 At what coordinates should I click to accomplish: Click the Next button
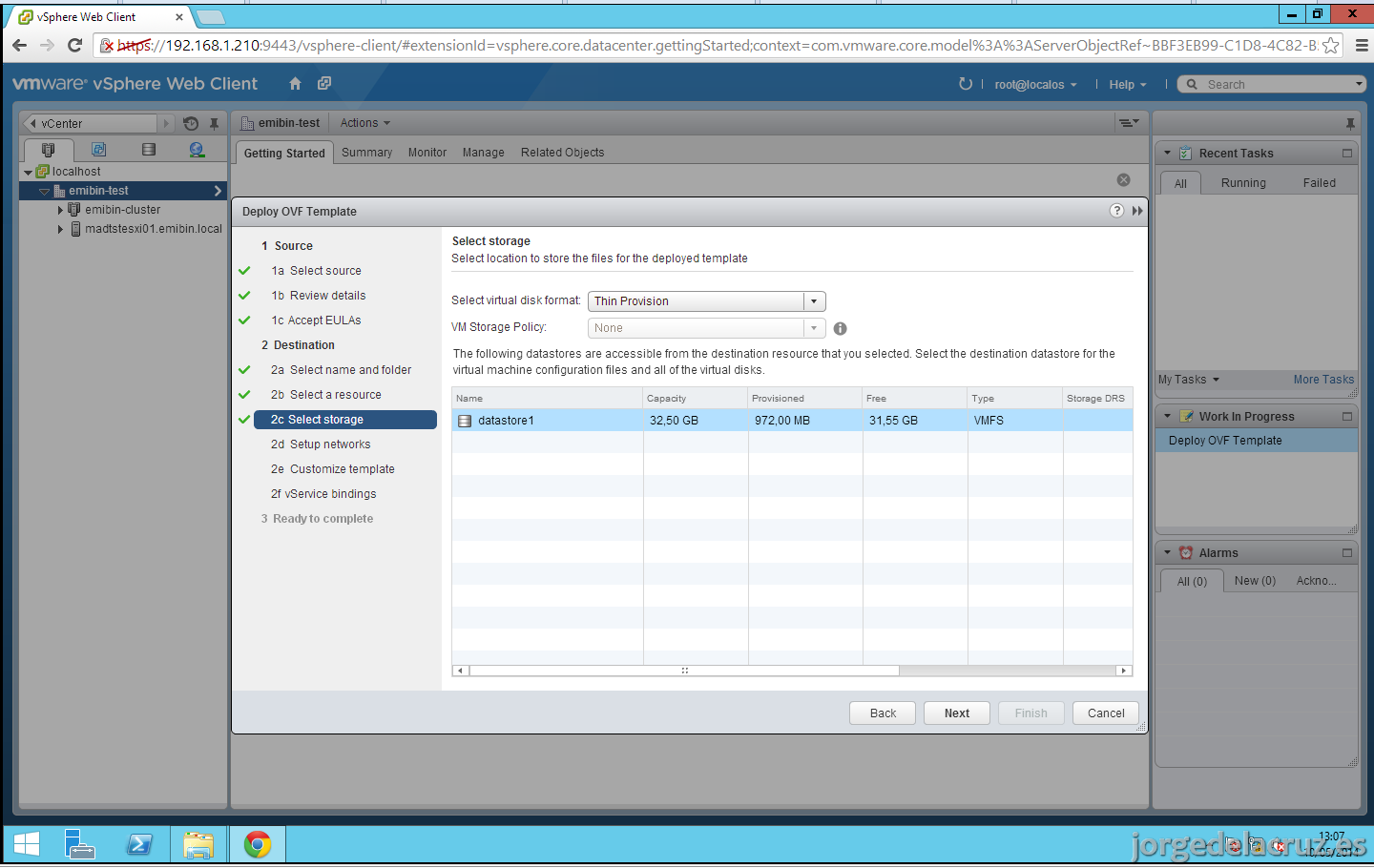pos(957,713)
